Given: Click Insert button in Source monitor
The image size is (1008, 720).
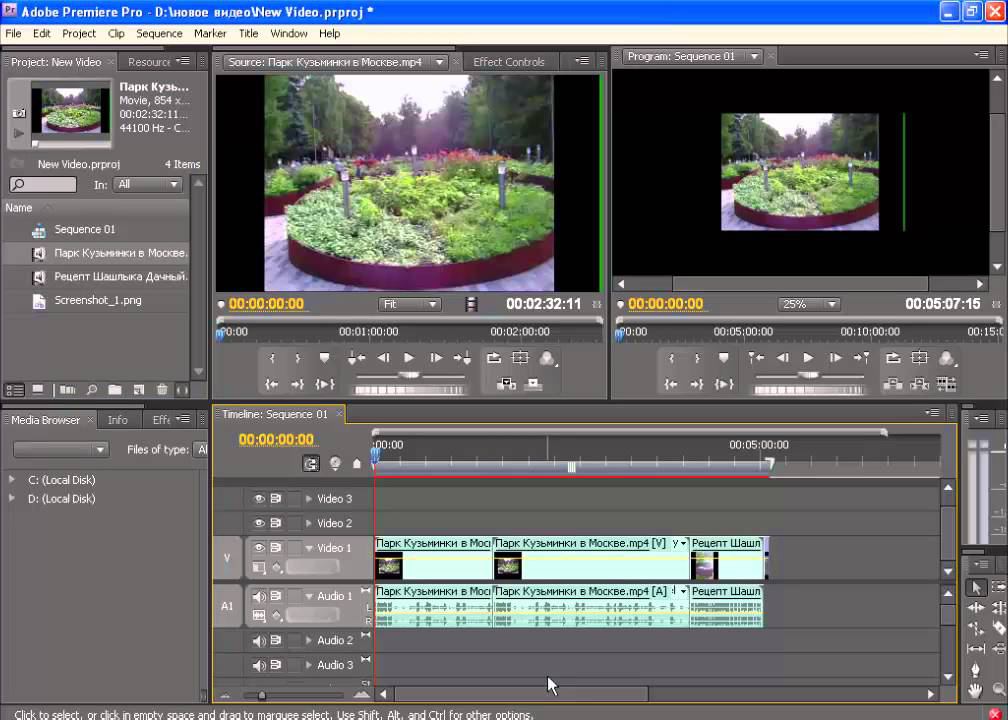Looking at the screenshot, I should [507, 384].
